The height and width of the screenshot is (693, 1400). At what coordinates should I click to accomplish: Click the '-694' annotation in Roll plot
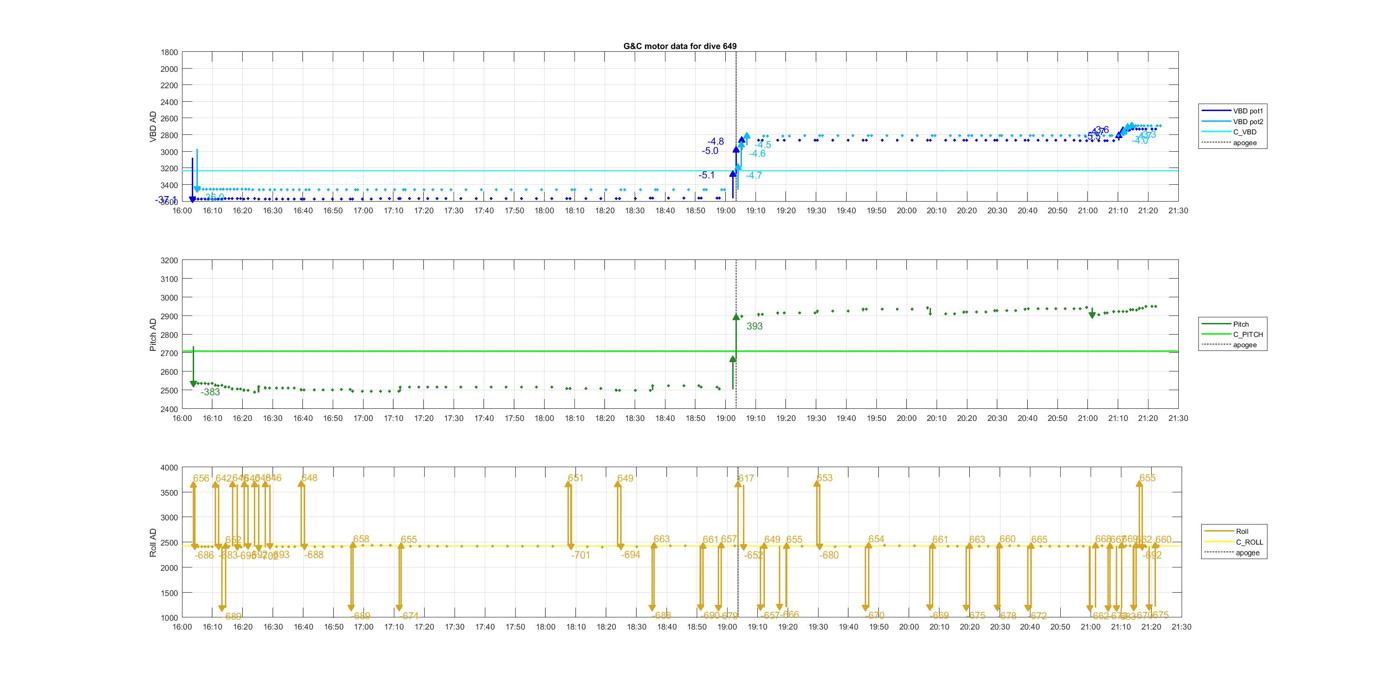click(630, 555)
